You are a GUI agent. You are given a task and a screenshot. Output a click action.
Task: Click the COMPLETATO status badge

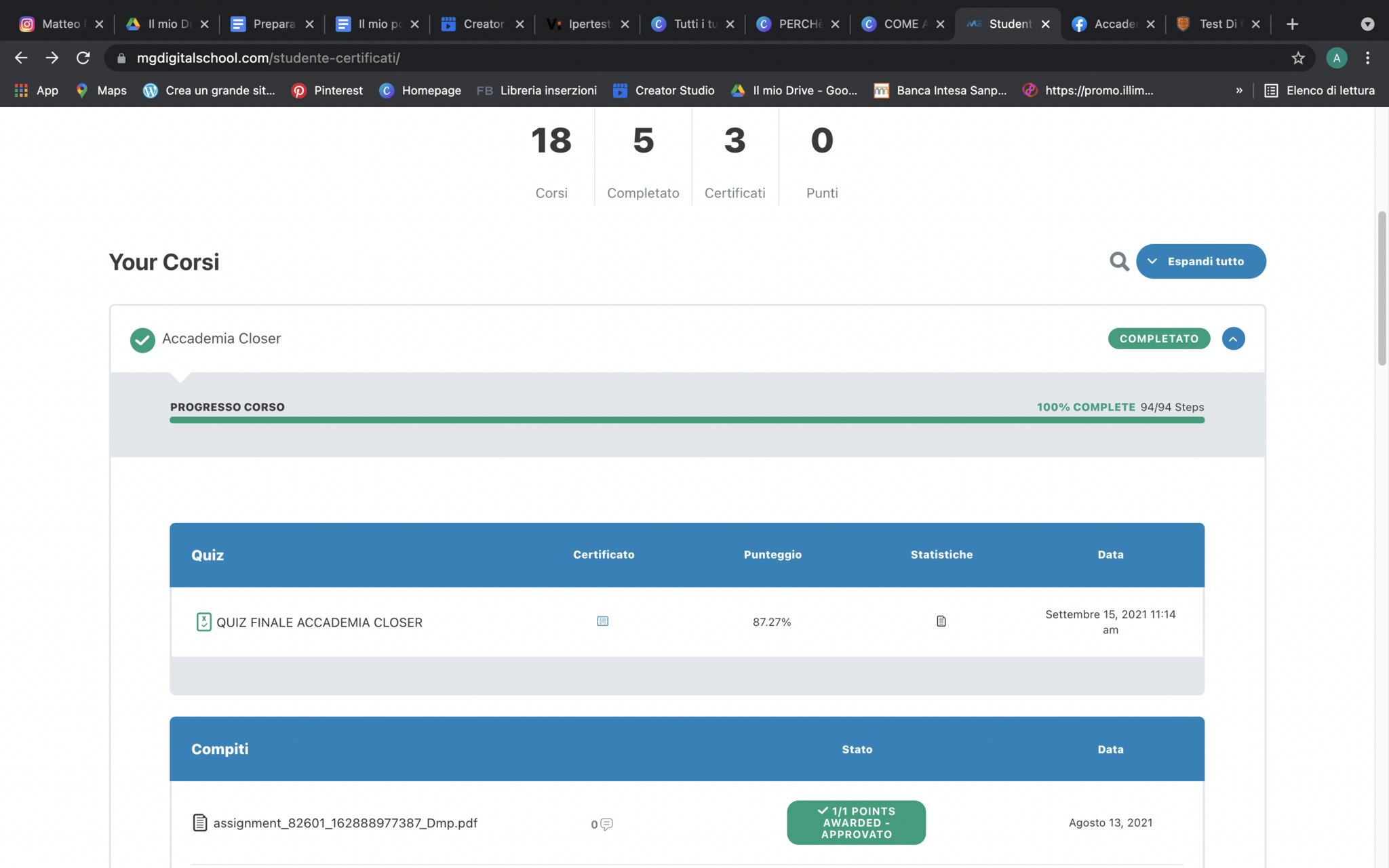pos(1158,338)
